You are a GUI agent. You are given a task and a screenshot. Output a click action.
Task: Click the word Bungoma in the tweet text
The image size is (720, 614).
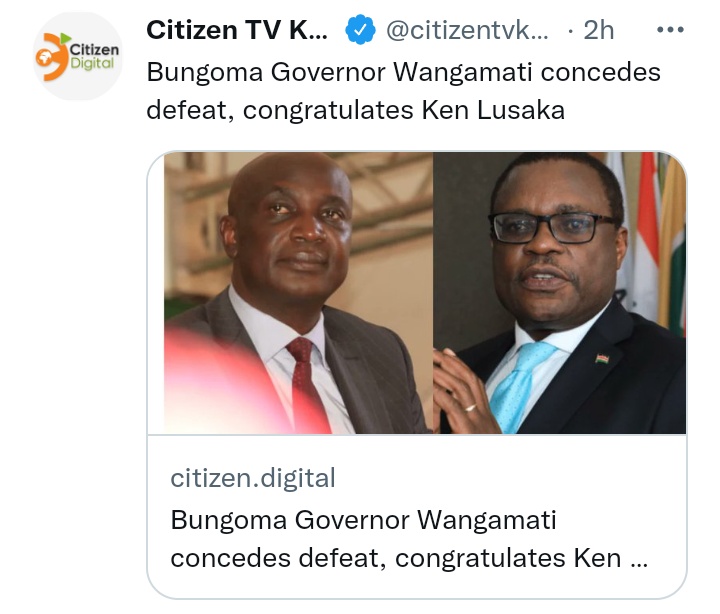pyautogui.click(x=205, y=73)
